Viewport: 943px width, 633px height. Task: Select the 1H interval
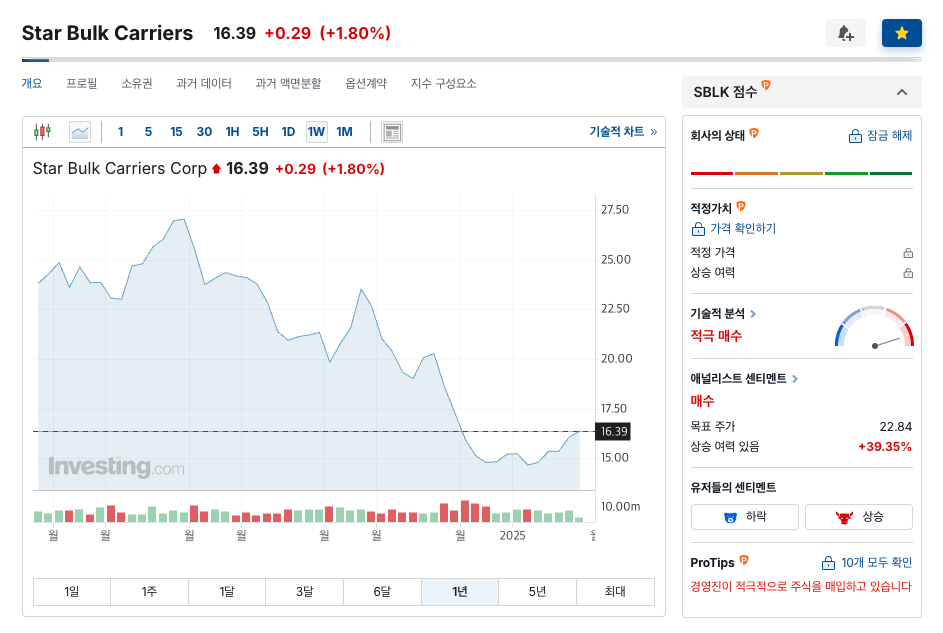232,132
